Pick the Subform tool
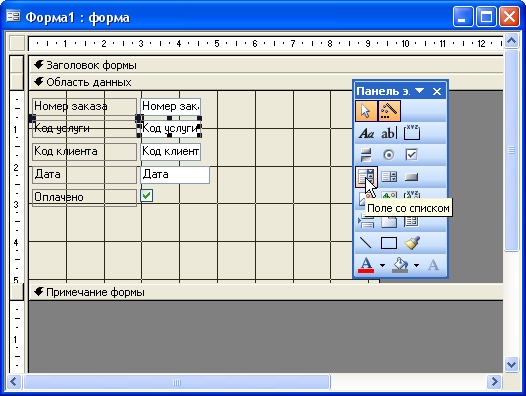Image resolution: width=526 pixels, height=396 pixels. pos(412,221)
